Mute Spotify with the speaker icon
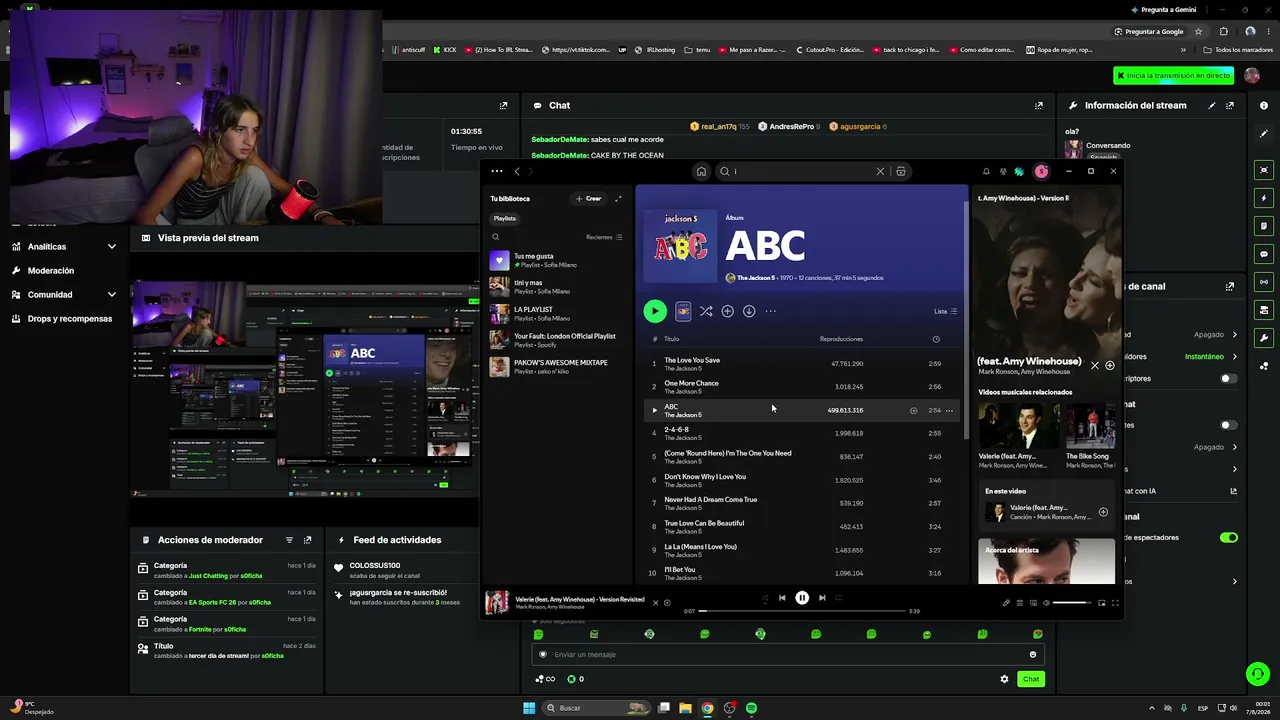 1046,603
